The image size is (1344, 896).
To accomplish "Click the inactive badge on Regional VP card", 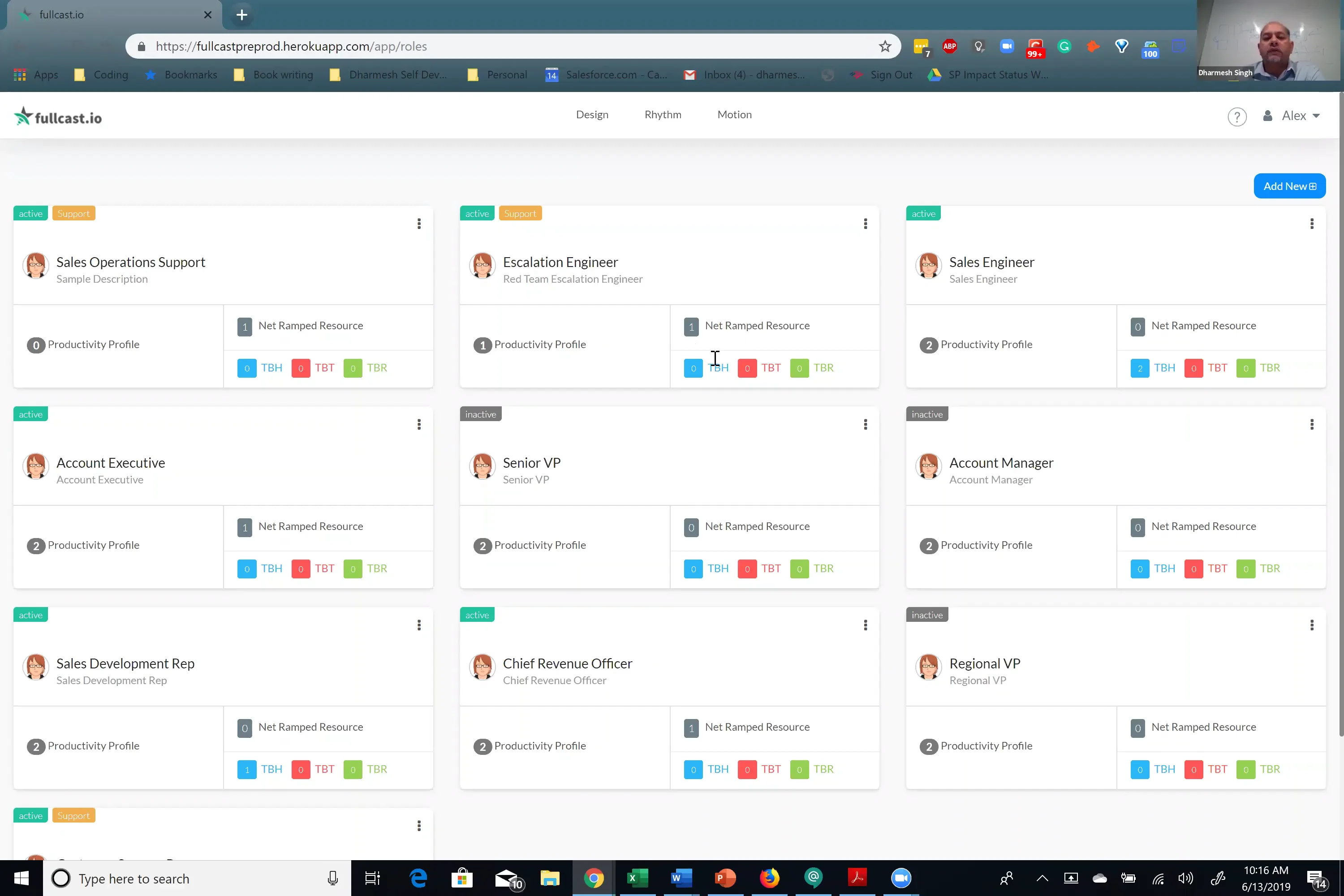I will (926, 614).
